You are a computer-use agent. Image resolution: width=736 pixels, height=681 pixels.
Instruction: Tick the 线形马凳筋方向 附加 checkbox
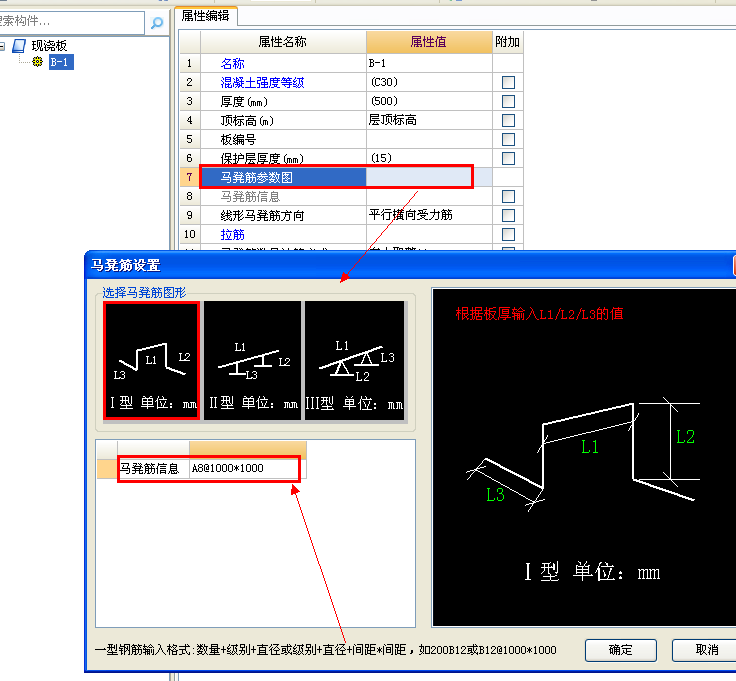(x=508, y=215)
